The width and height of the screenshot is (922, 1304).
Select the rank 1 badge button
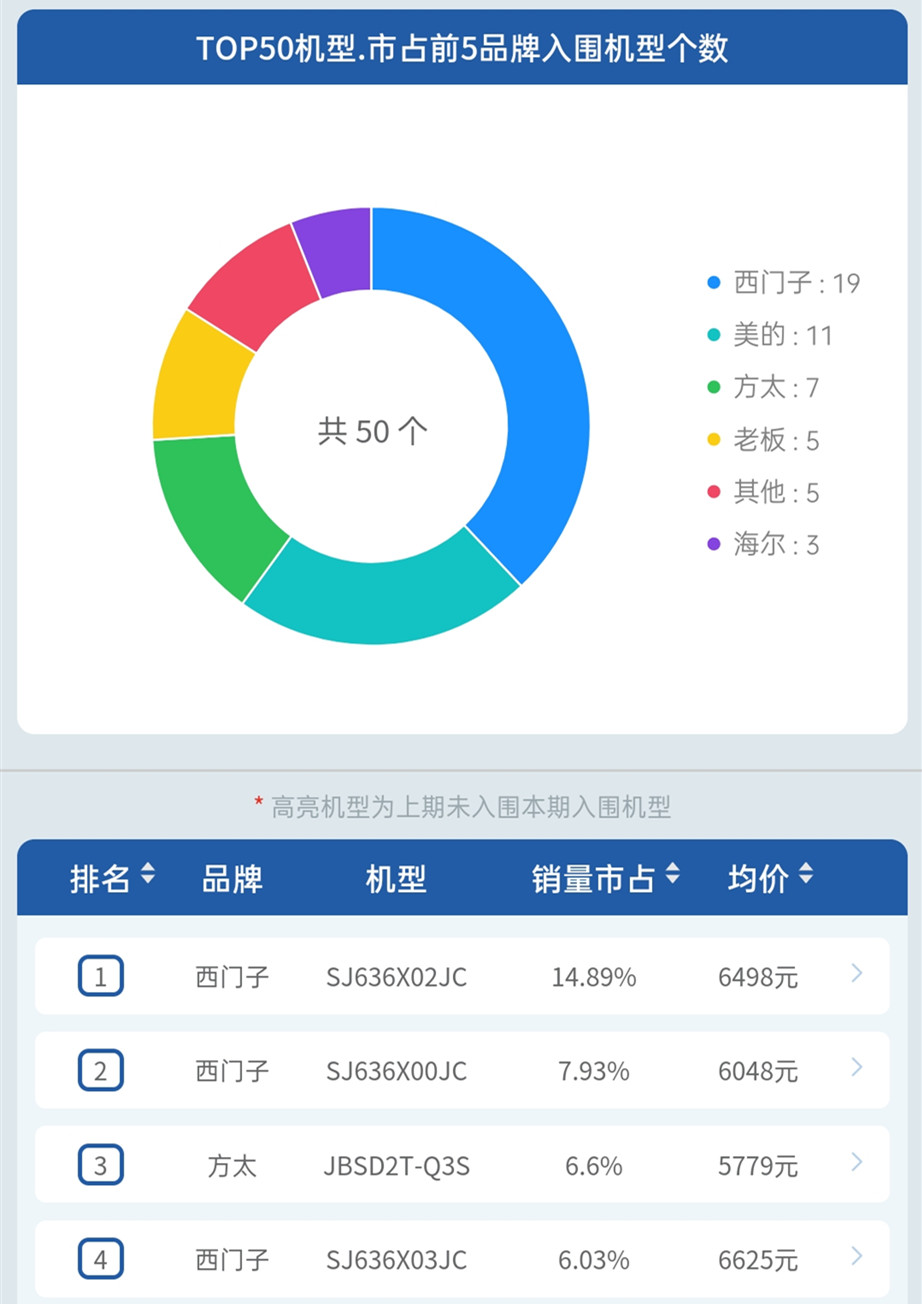99,975
